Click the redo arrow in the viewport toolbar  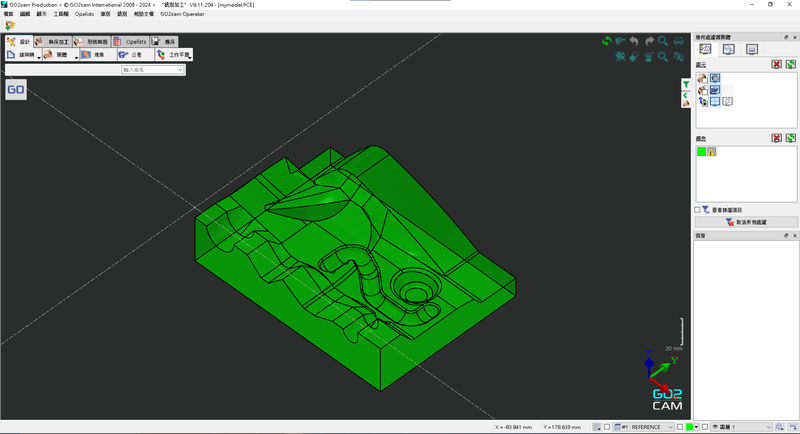coord(649,41)
